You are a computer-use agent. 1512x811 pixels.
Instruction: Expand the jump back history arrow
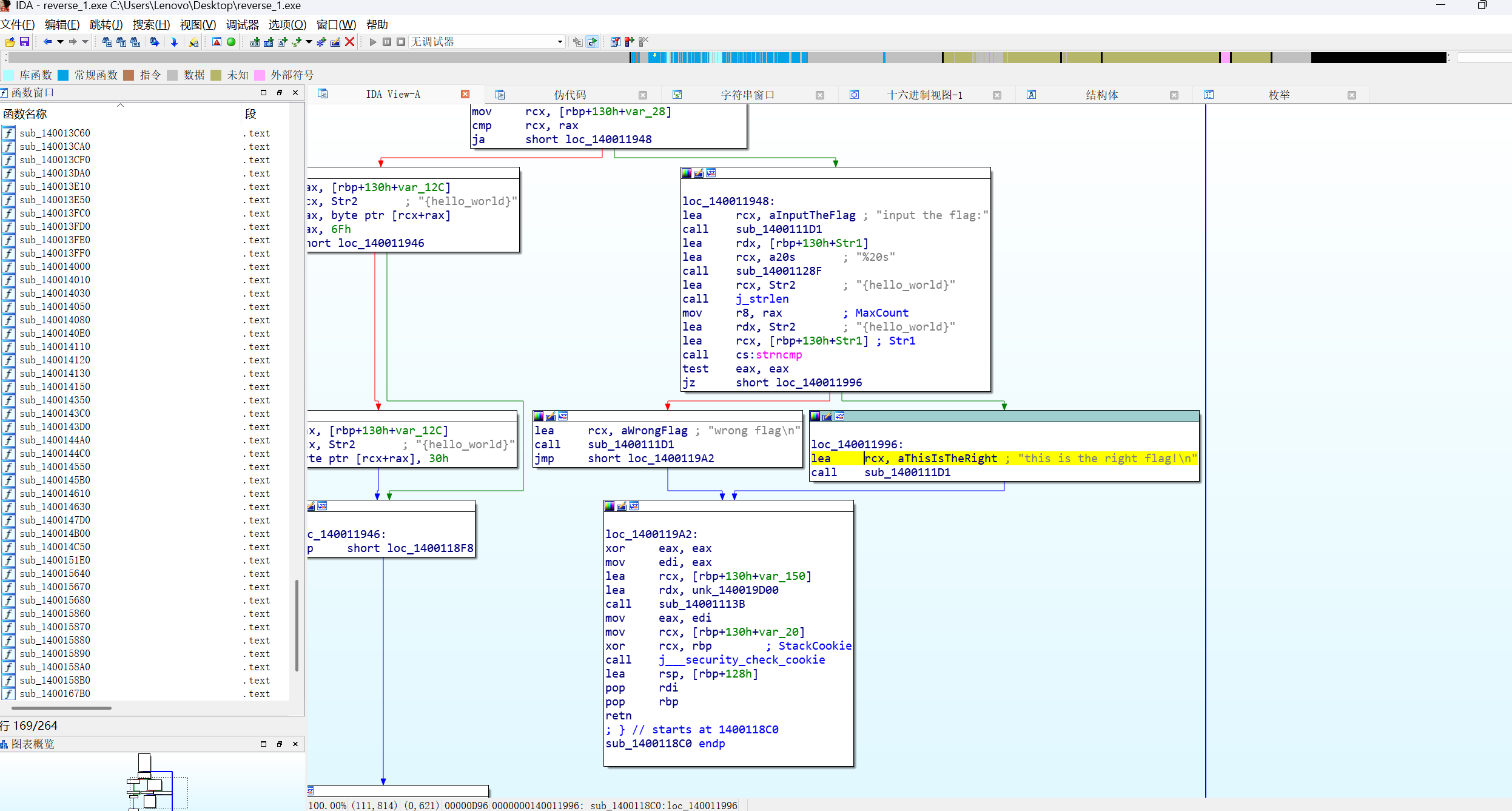pos(60,42)
